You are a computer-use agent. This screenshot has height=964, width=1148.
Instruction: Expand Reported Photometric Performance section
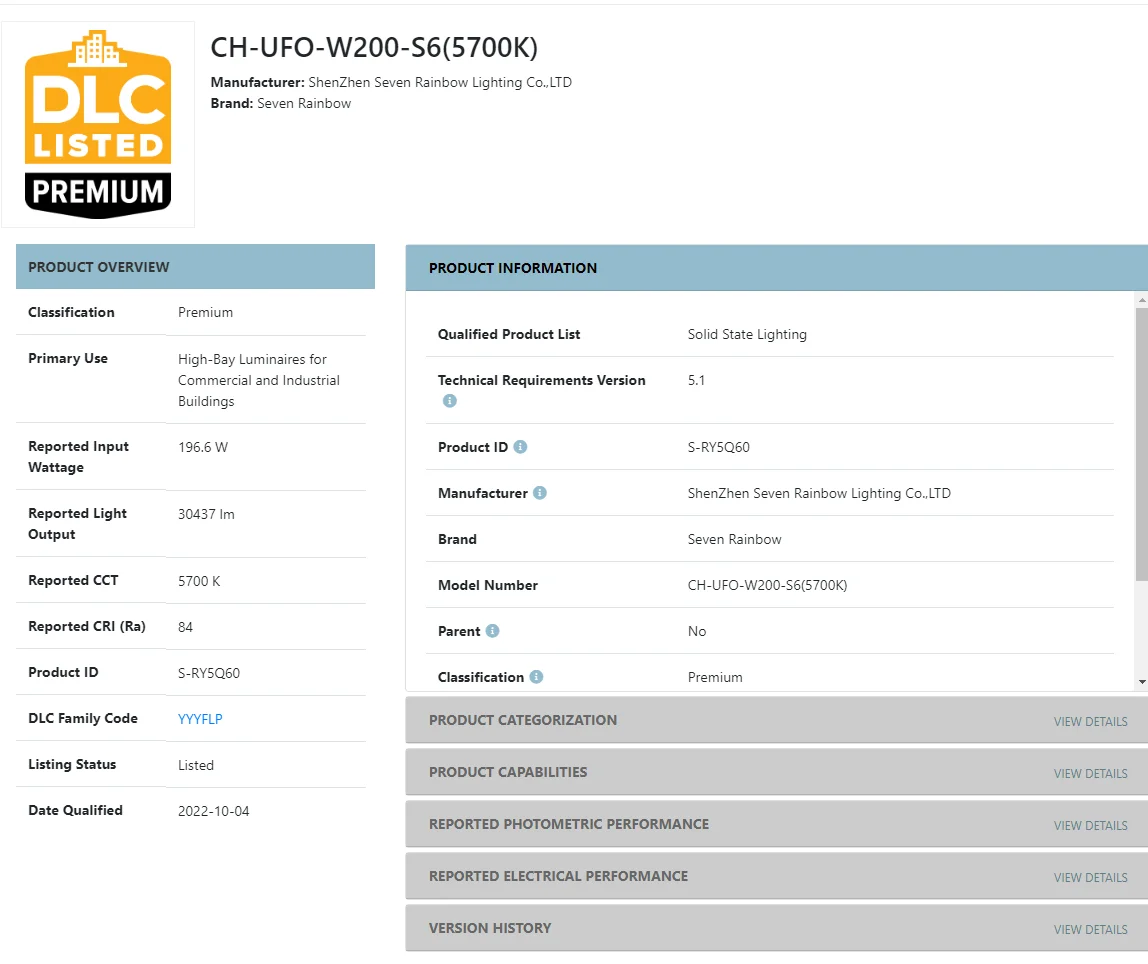pyautogui.click(x=569, y=824)
